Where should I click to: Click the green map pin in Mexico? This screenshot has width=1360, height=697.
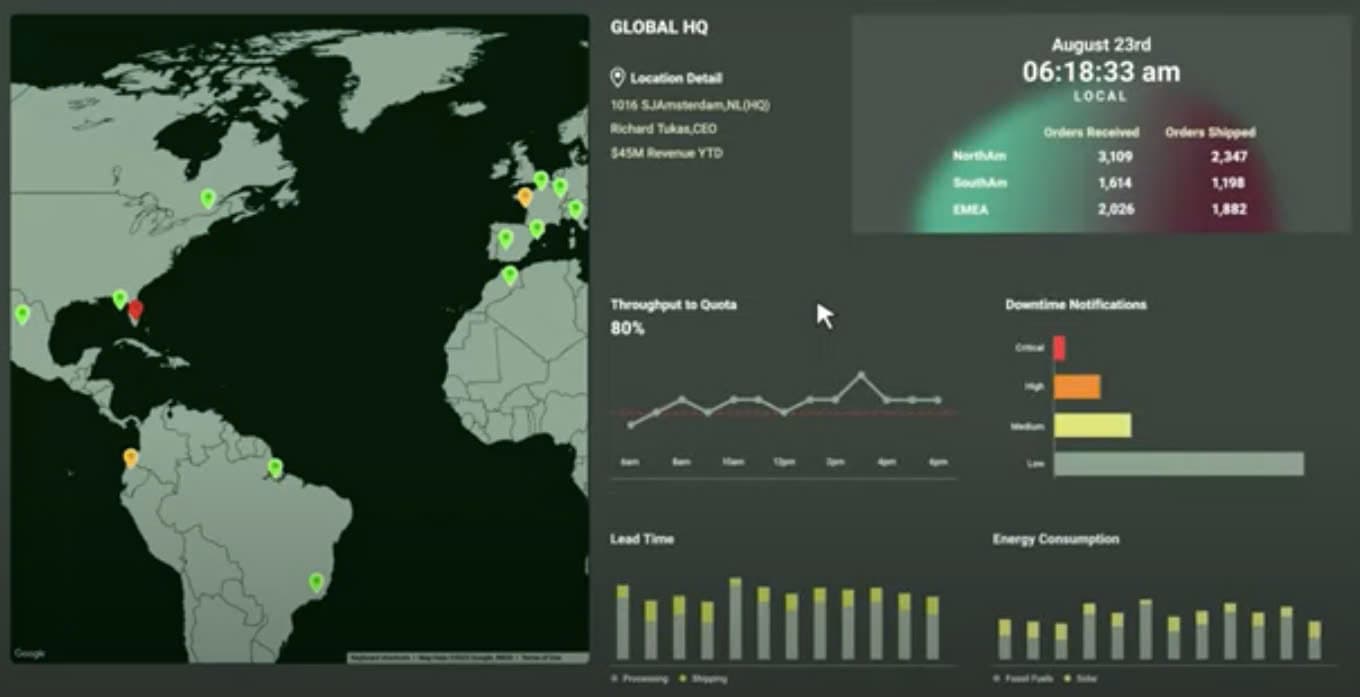pos(22,315)
